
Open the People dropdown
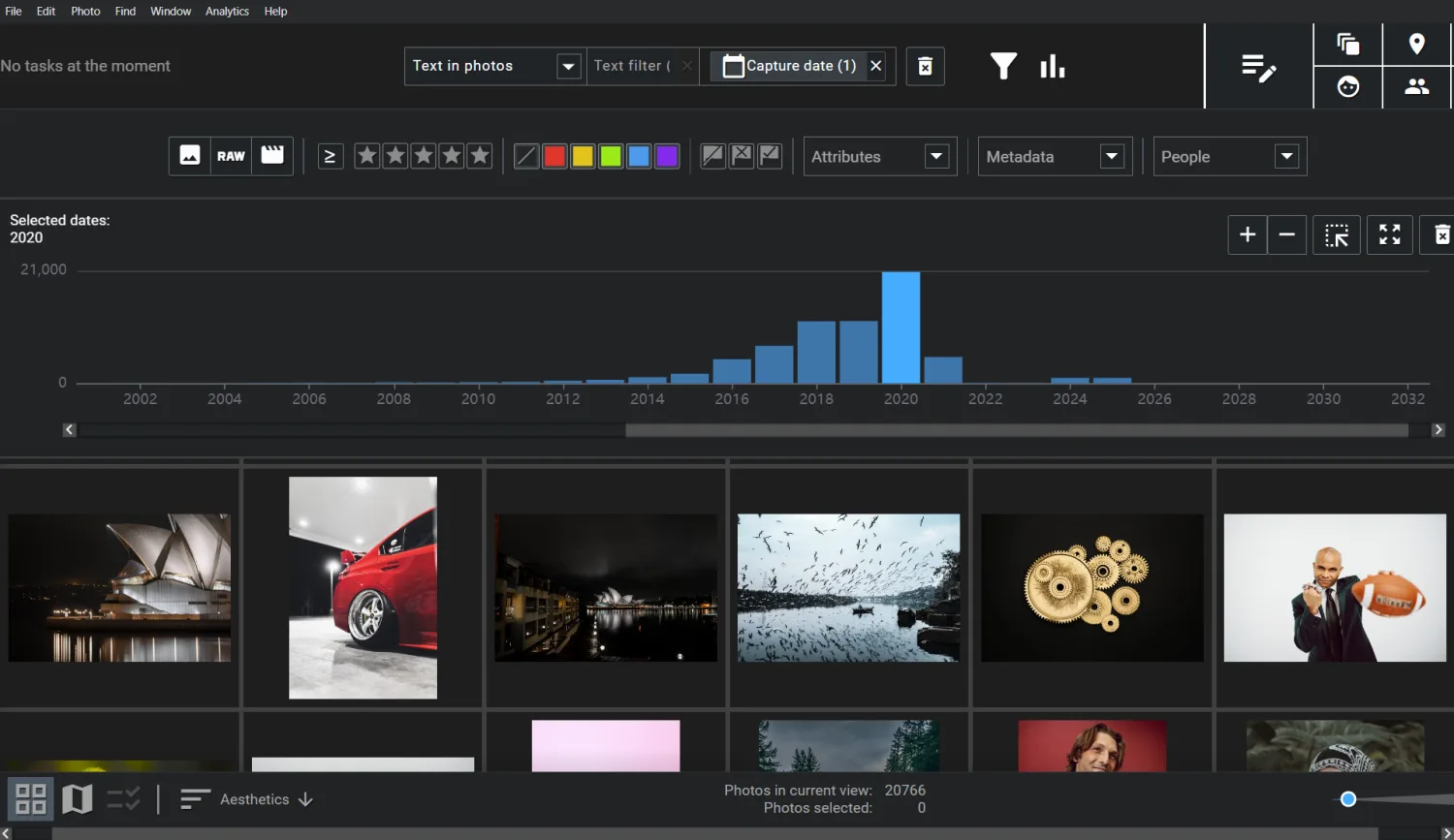[x=1230, y=156]
